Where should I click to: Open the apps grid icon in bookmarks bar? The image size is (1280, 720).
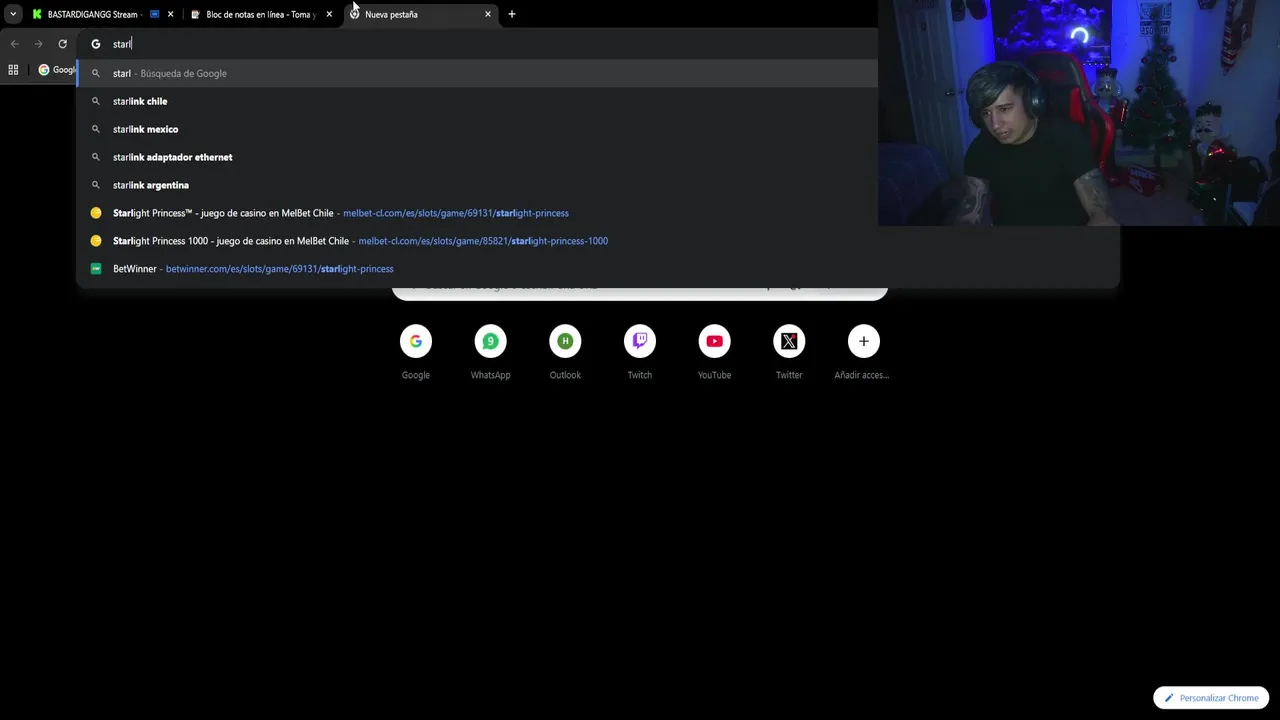point(13,70)
